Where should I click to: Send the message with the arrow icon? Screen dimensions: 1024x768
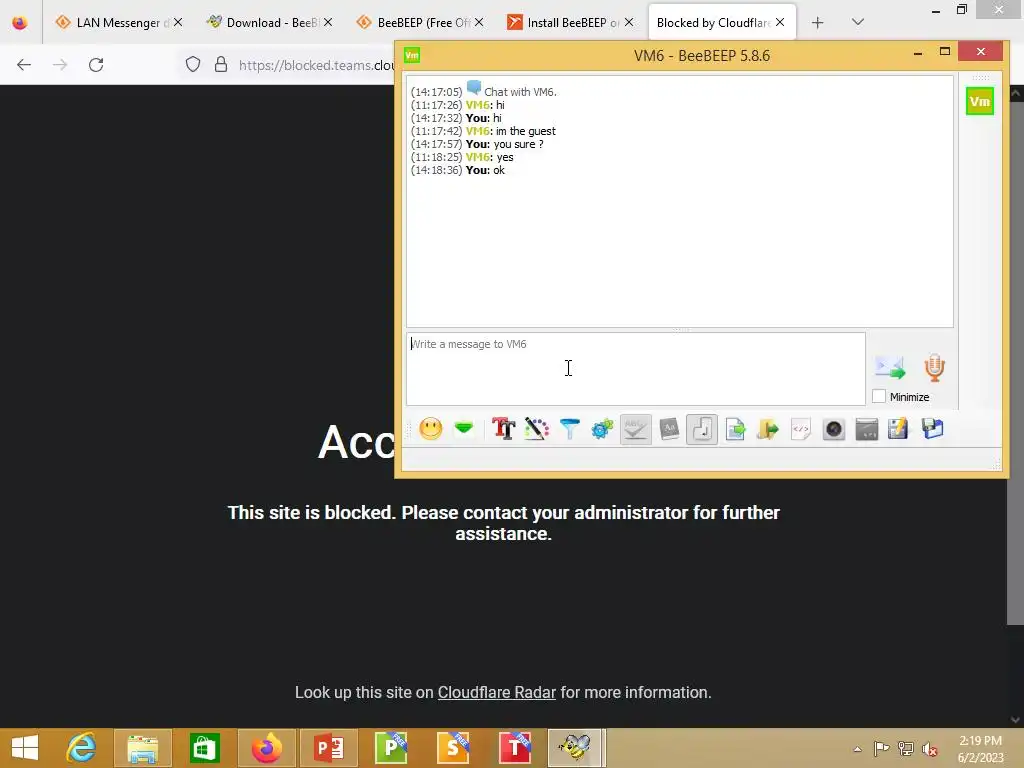coord(890,368)
